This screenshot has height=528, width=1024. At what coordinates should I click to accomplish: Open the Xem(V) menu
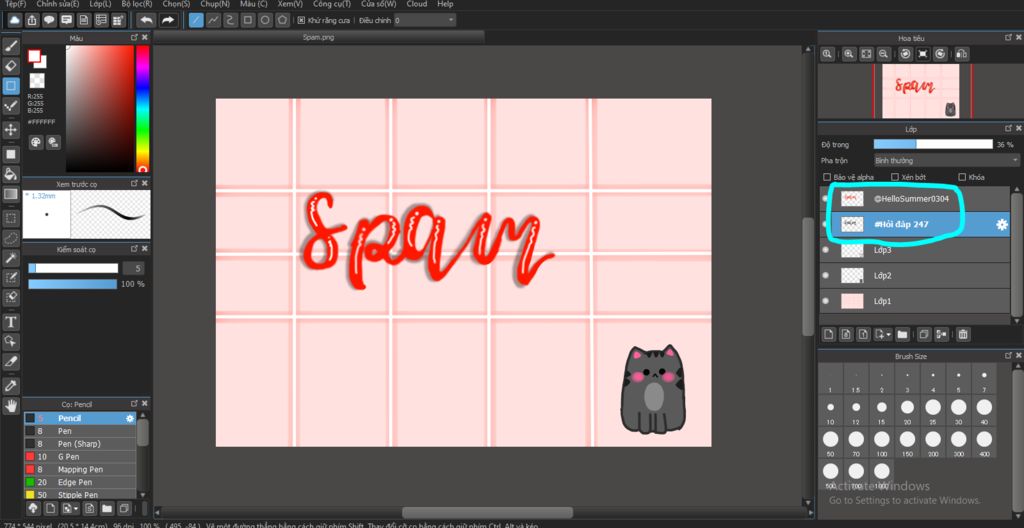pos(290,4)
